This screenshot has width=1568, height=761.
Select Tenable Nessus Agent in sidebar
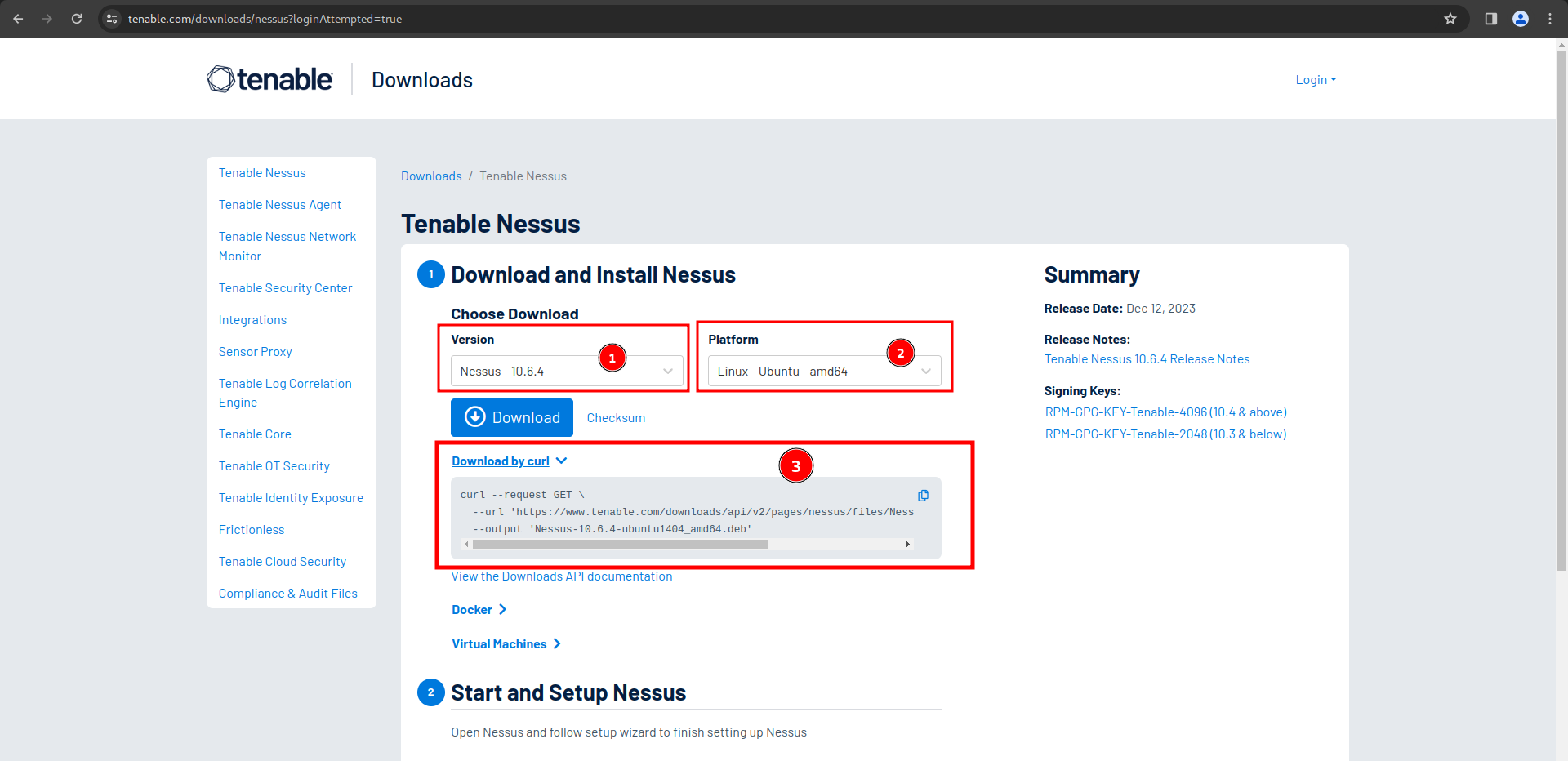click(x=279, y=205)
